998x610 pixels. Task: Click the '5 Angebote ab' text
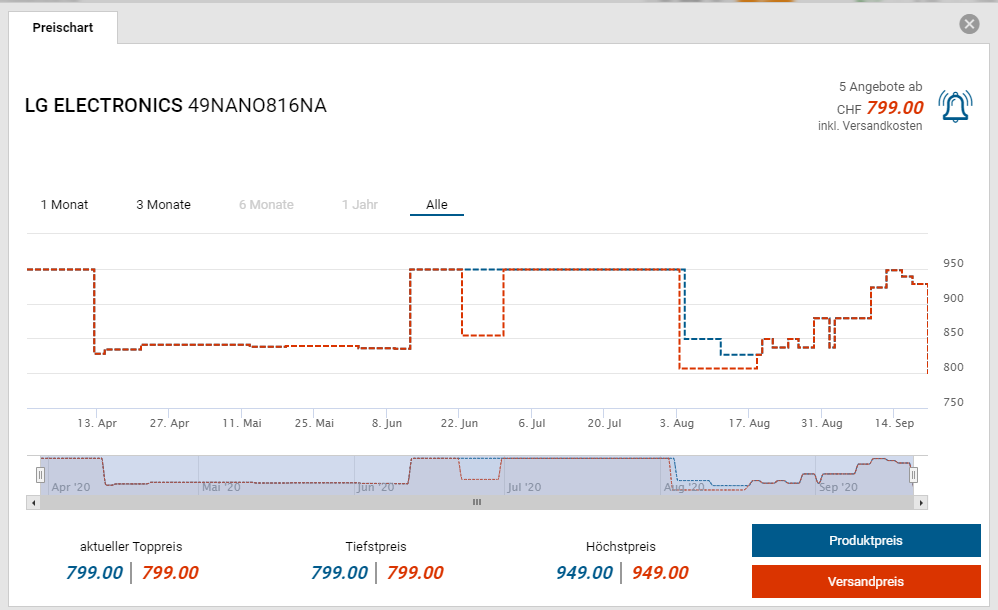[x=880, y=87]
